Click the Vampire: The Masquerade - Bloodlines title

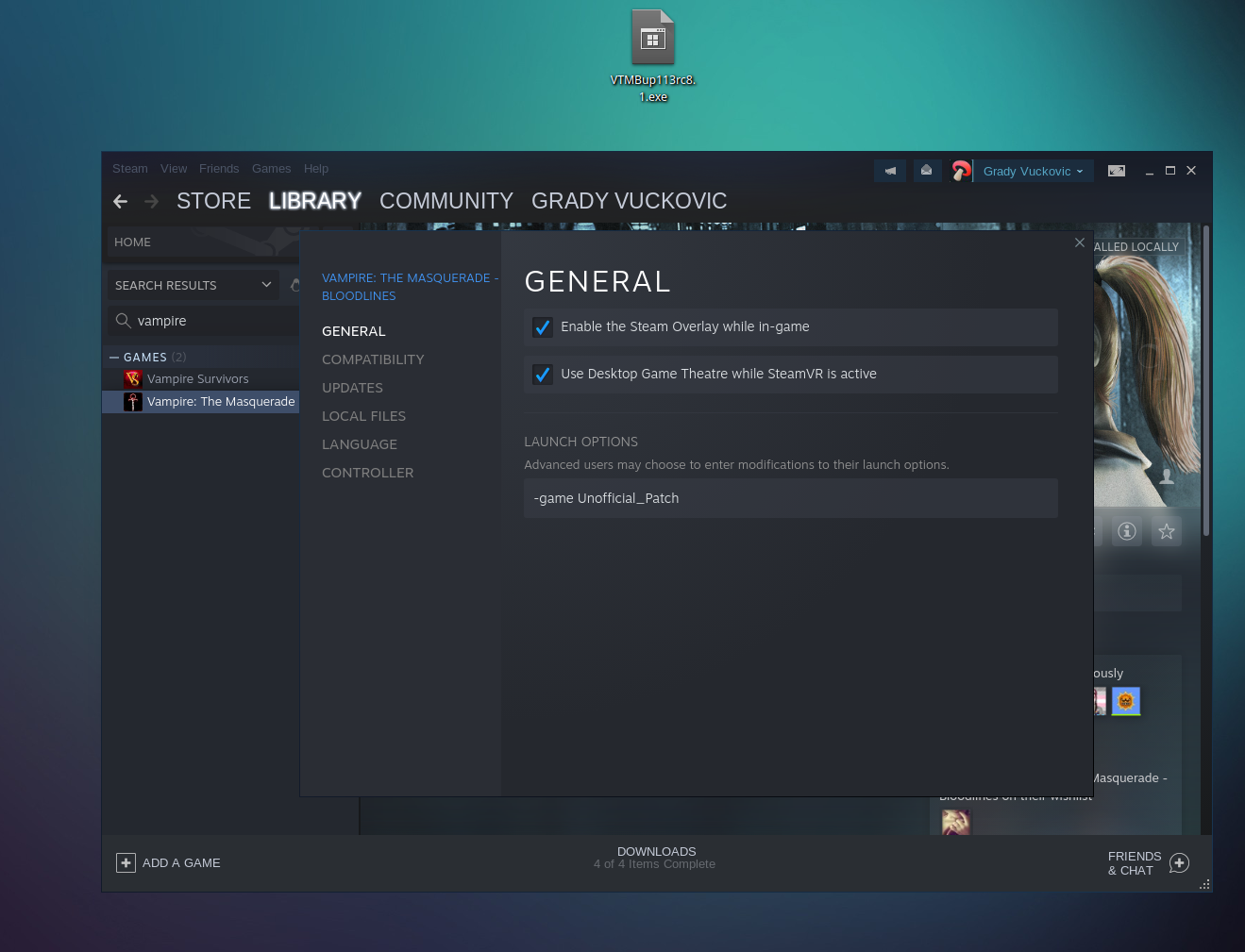tap(410, 287)
